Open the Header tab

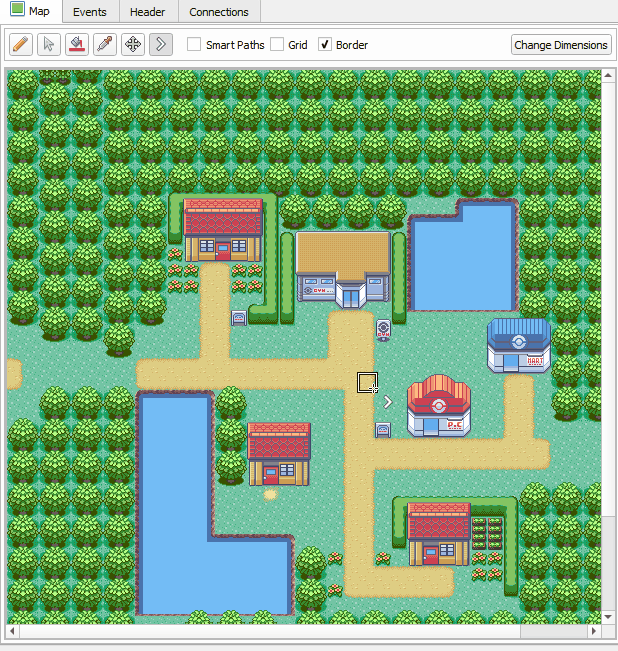click(x=147, y=12)
